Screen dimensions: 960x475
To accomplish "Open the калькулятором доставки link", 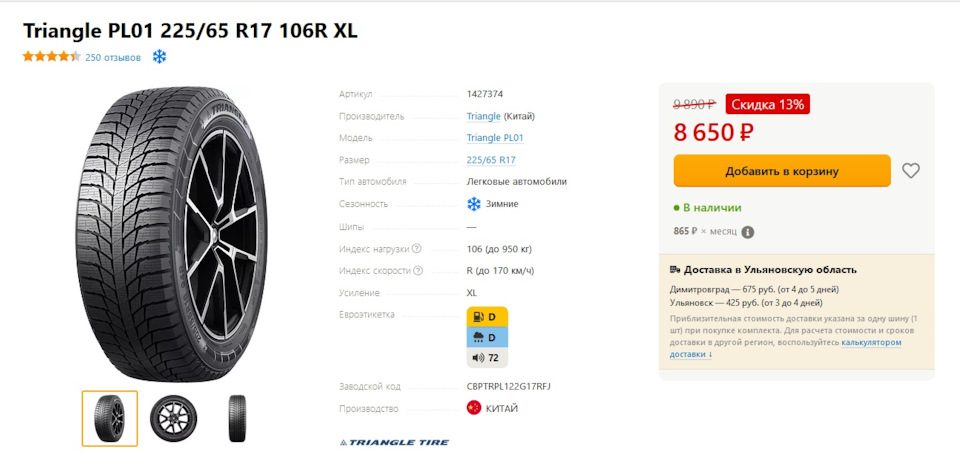I will [x=870, y=342].
